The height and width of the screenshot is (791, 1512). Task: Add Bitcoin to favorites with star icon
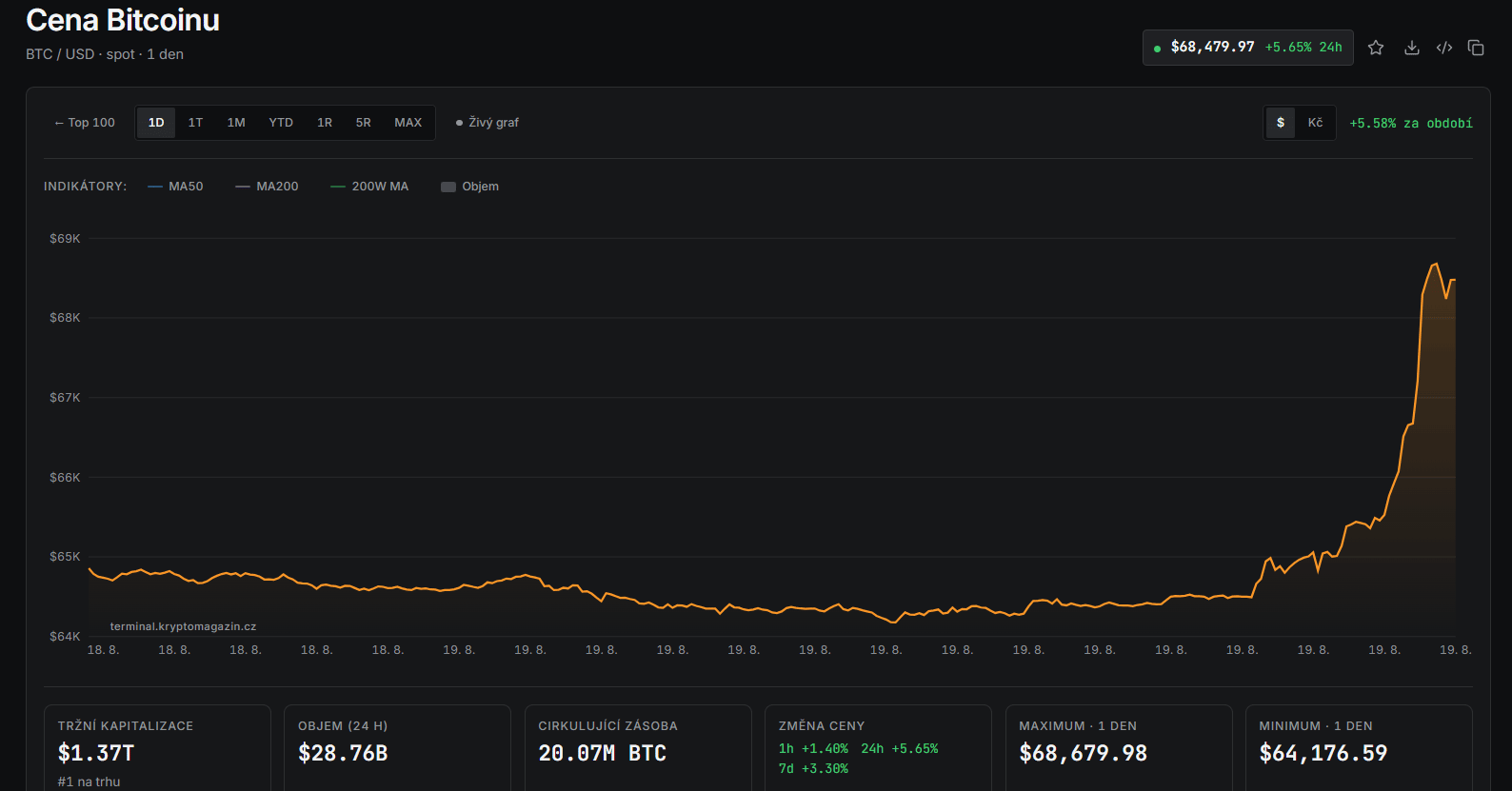pyautogui.click(x=1376, y=48)
